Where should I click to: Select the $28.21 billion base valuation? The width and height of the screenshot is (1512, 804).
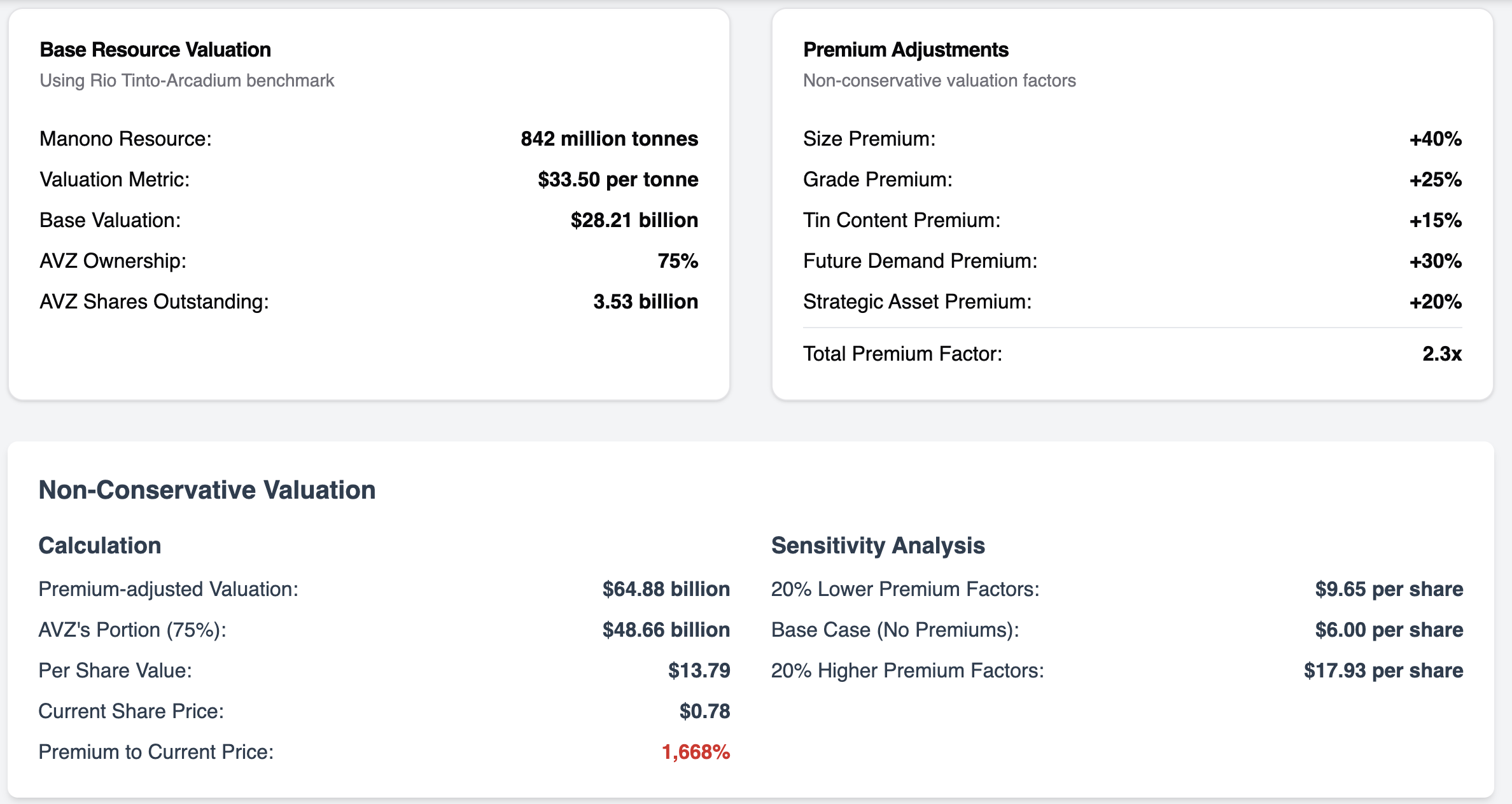click(x=634, y=220)
